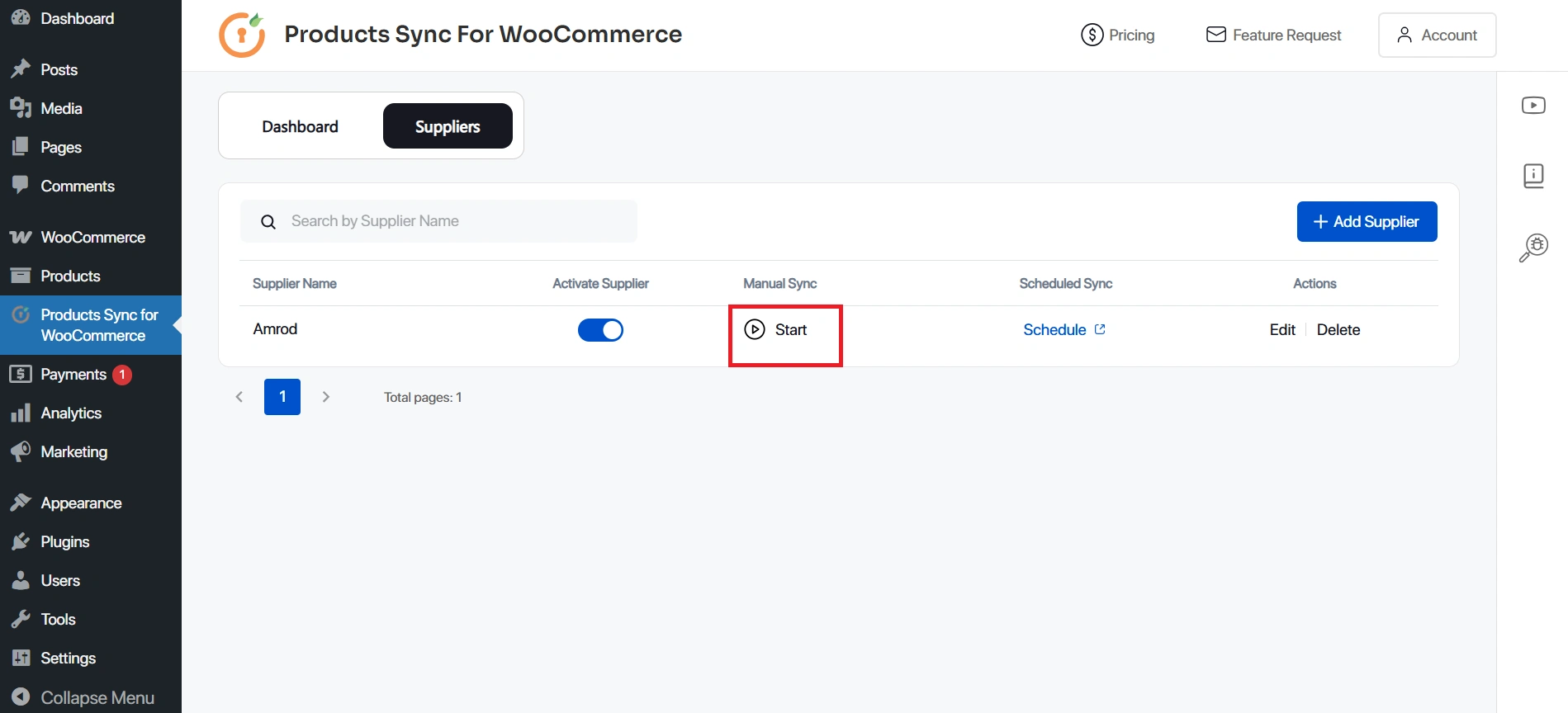Toggle the Activate Supplier switch for Amrod
The height and width of the screenshot is (713, 1568).
(600, 330)
